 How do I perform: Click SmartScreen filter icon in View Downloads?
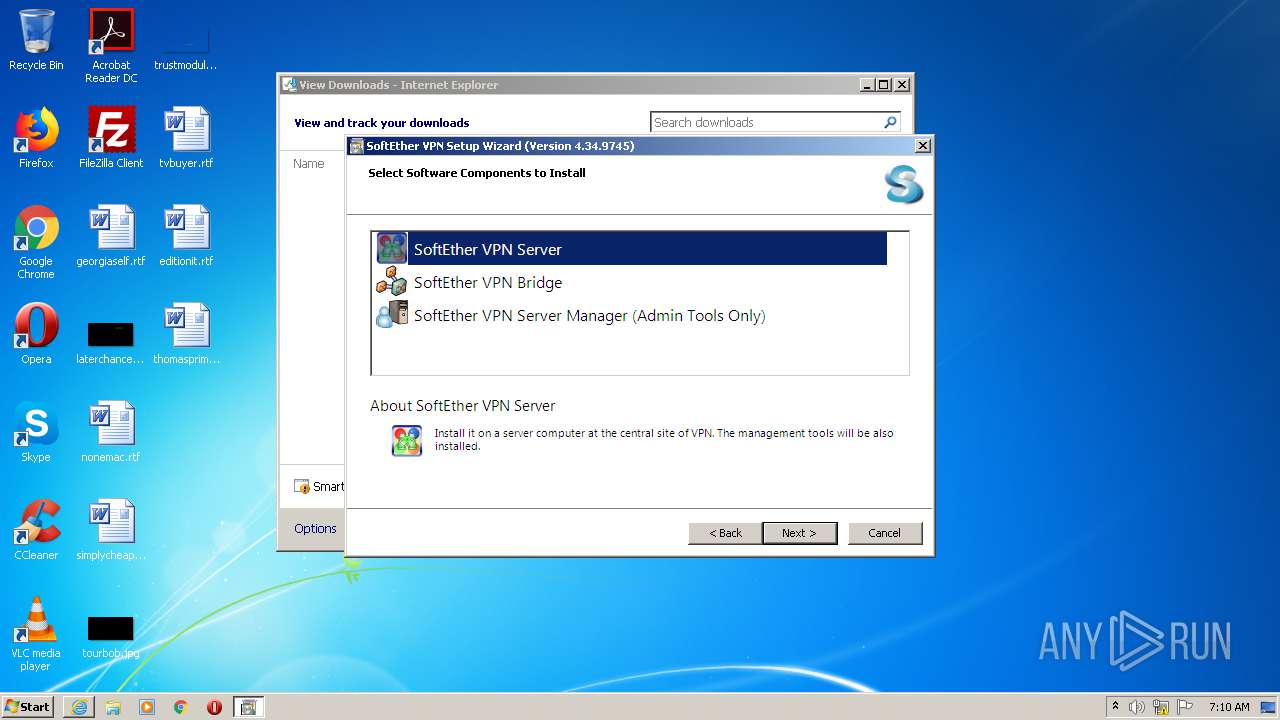click(302, 487)
